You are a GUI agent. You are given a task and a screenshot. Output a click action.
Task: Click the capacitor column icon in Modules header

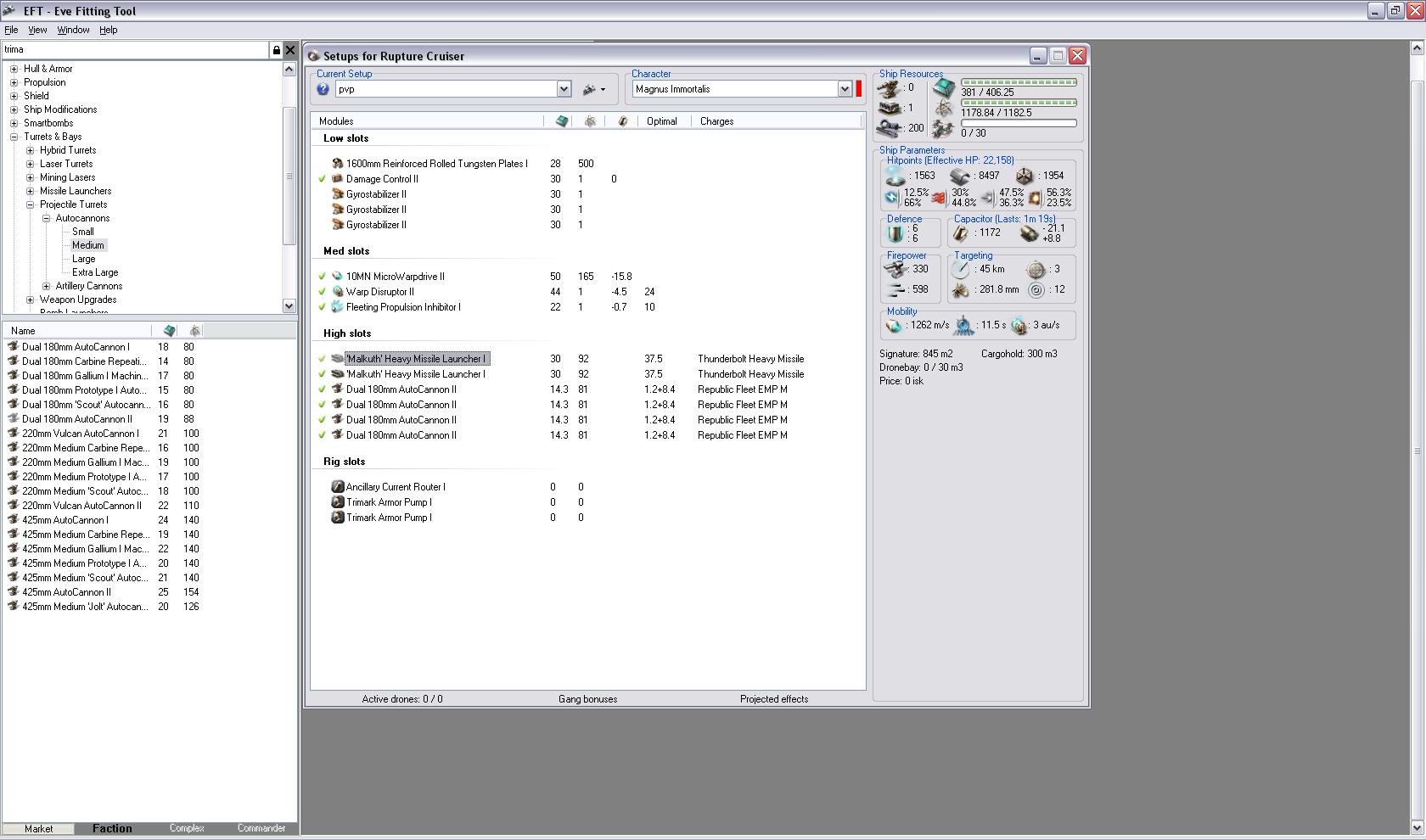622,121
